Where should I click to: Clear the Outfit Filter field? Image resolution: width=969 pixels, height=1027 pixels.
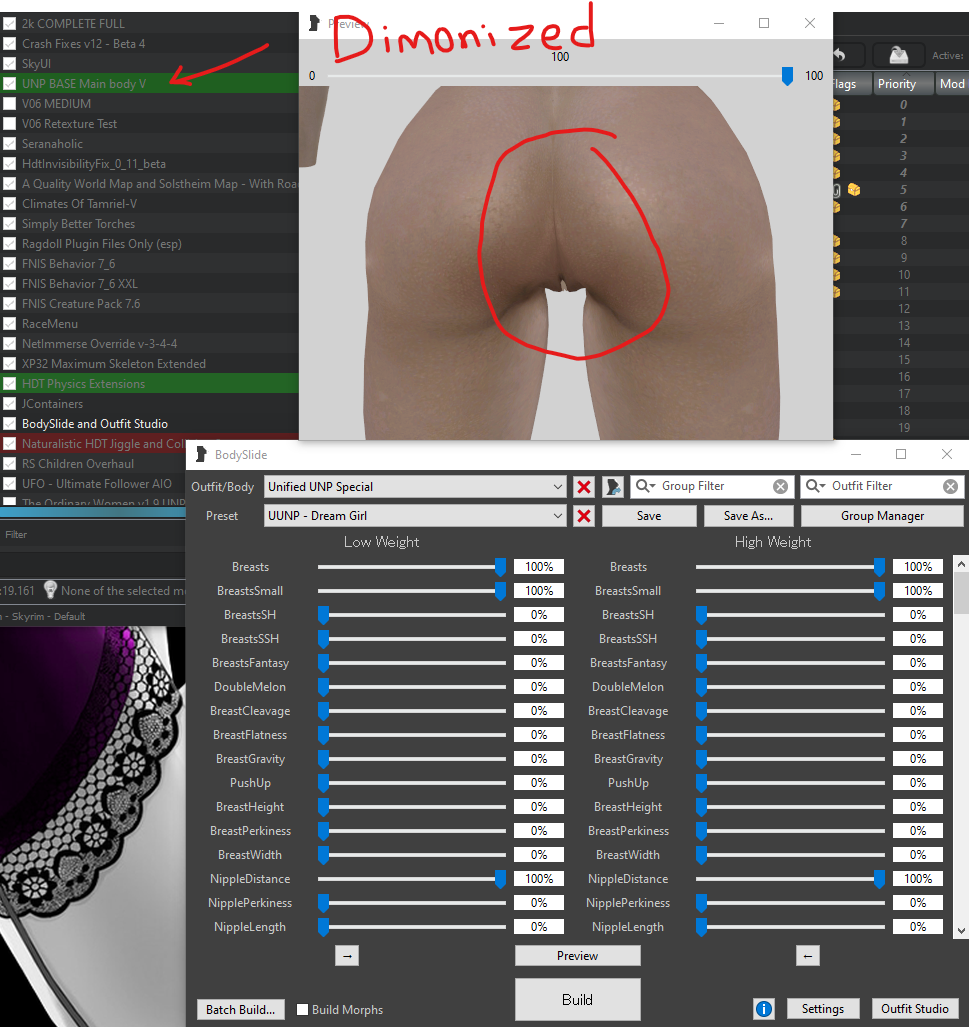[x=950, y=486]
